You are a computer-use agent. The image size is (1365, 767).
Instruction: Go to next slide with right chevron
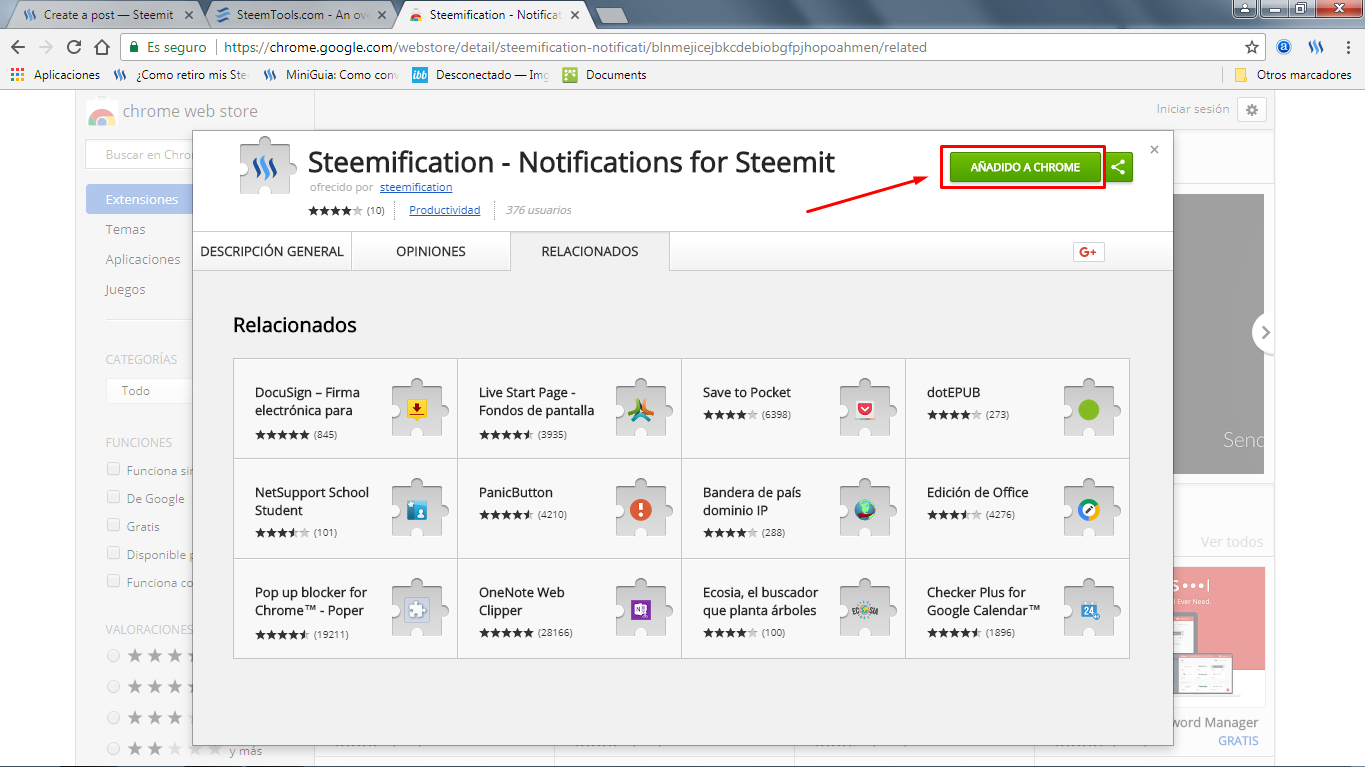[x=1265, y=332]
